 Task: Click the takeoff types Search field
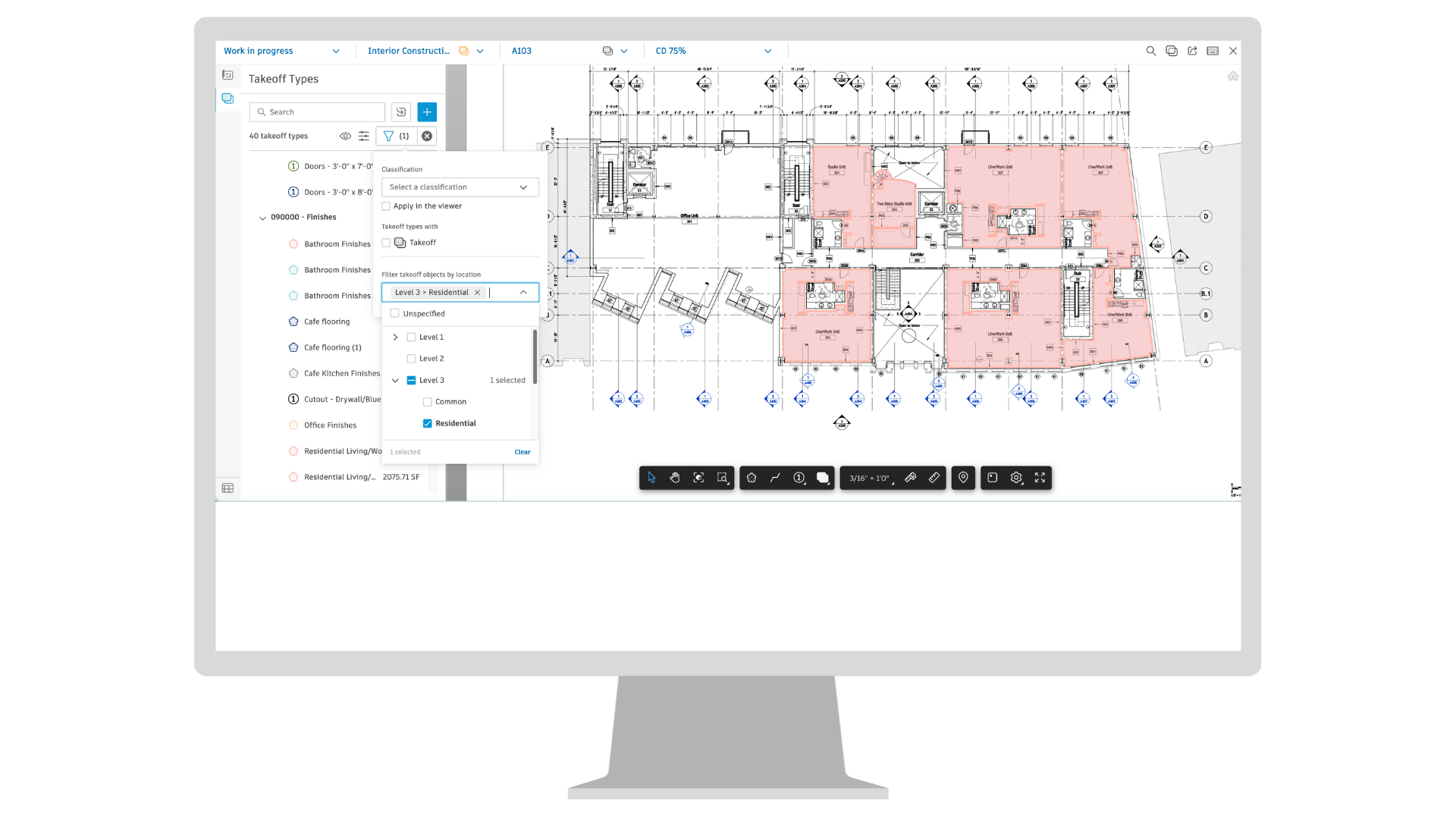click(x=318, y=112)
